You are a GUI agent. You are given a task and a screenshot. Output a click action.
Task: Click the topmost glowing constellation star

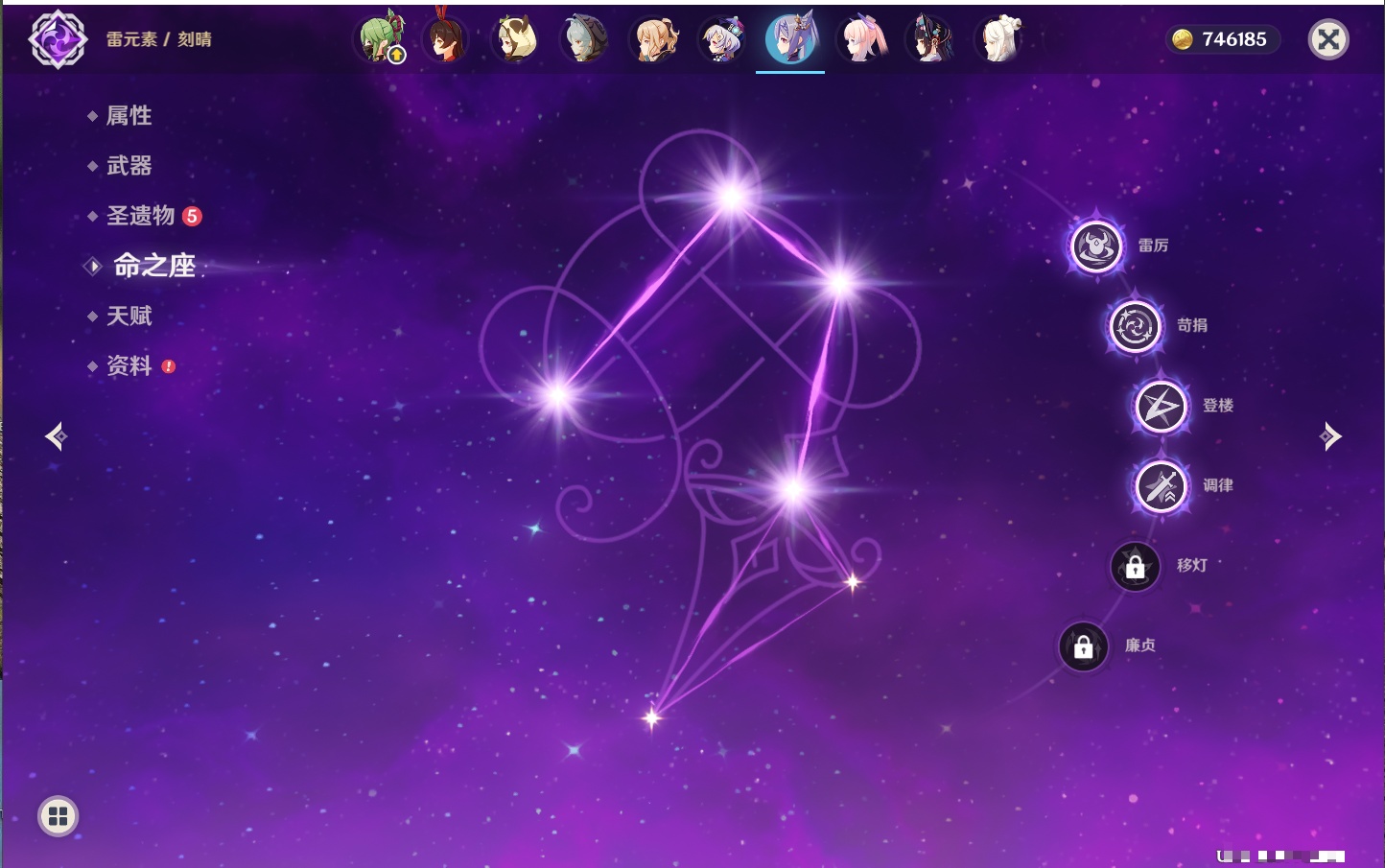tap(732, 198)
